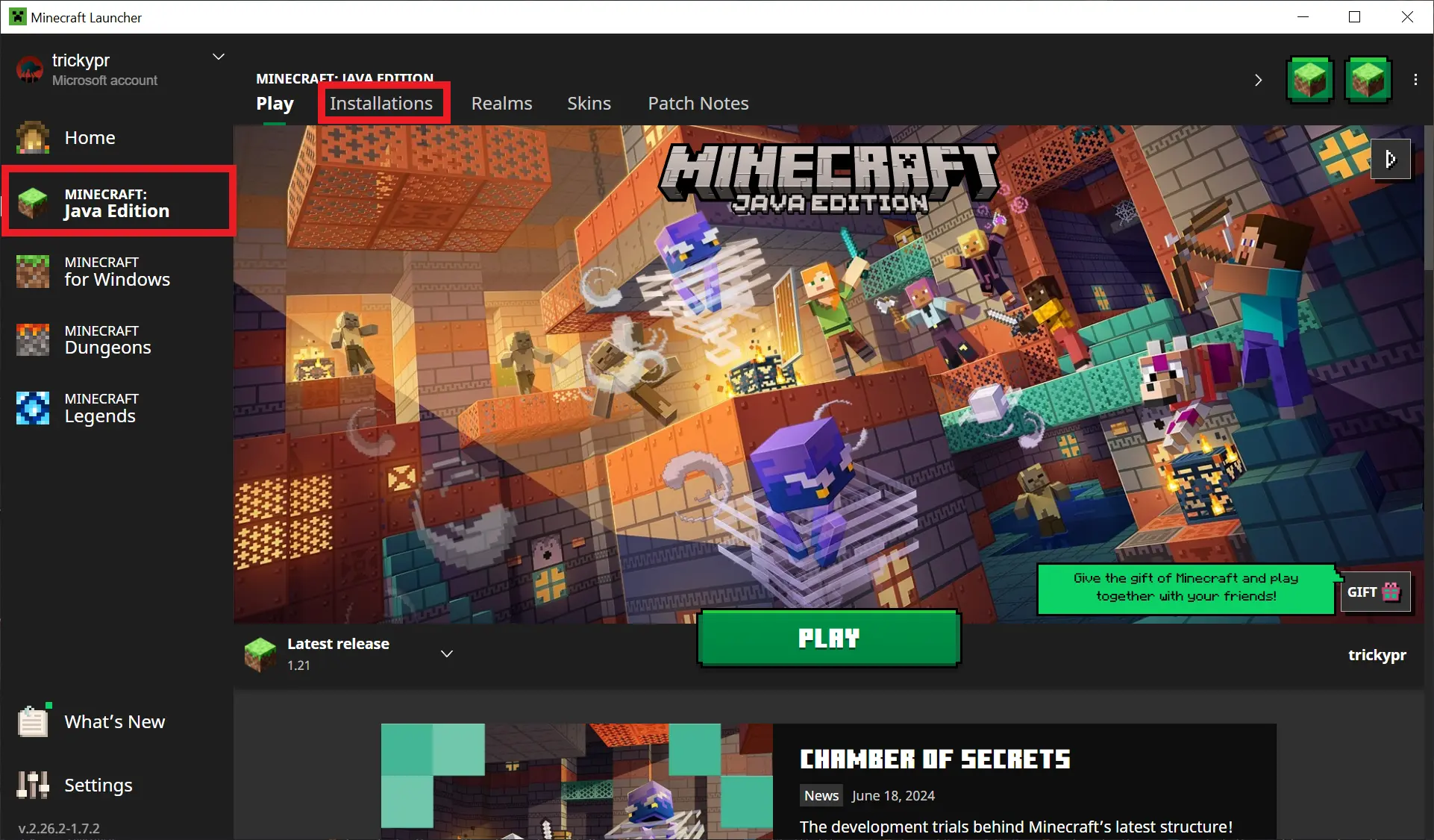This screenshot has width=1434, height=840.
Task: Switch to the Installations tab
Action: pyautogui.click(x=383, y=103)
